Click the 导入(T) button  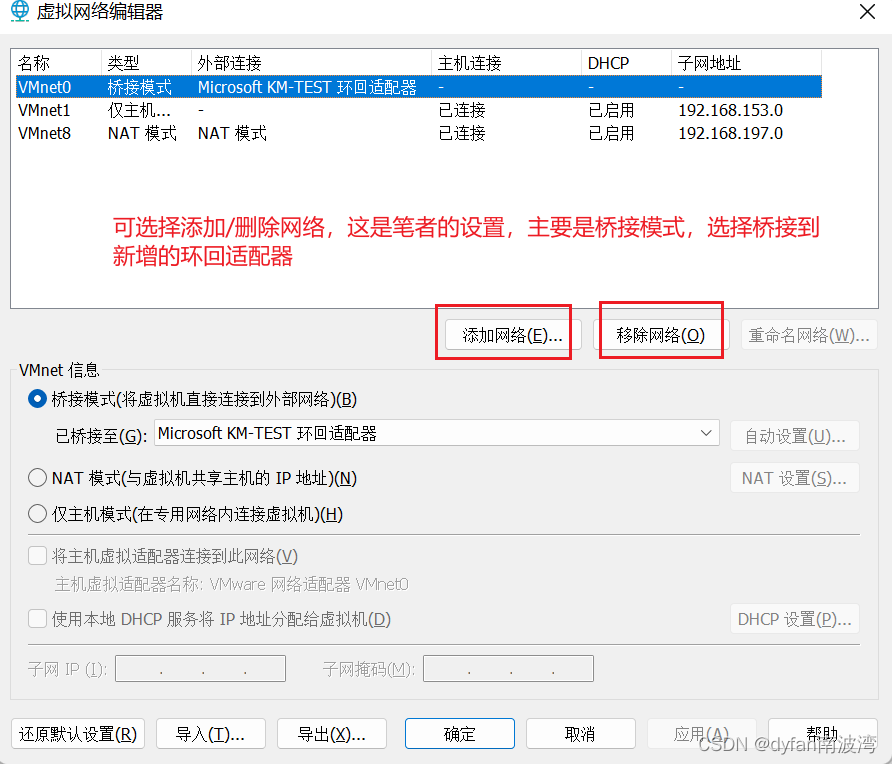pos(210,733)
